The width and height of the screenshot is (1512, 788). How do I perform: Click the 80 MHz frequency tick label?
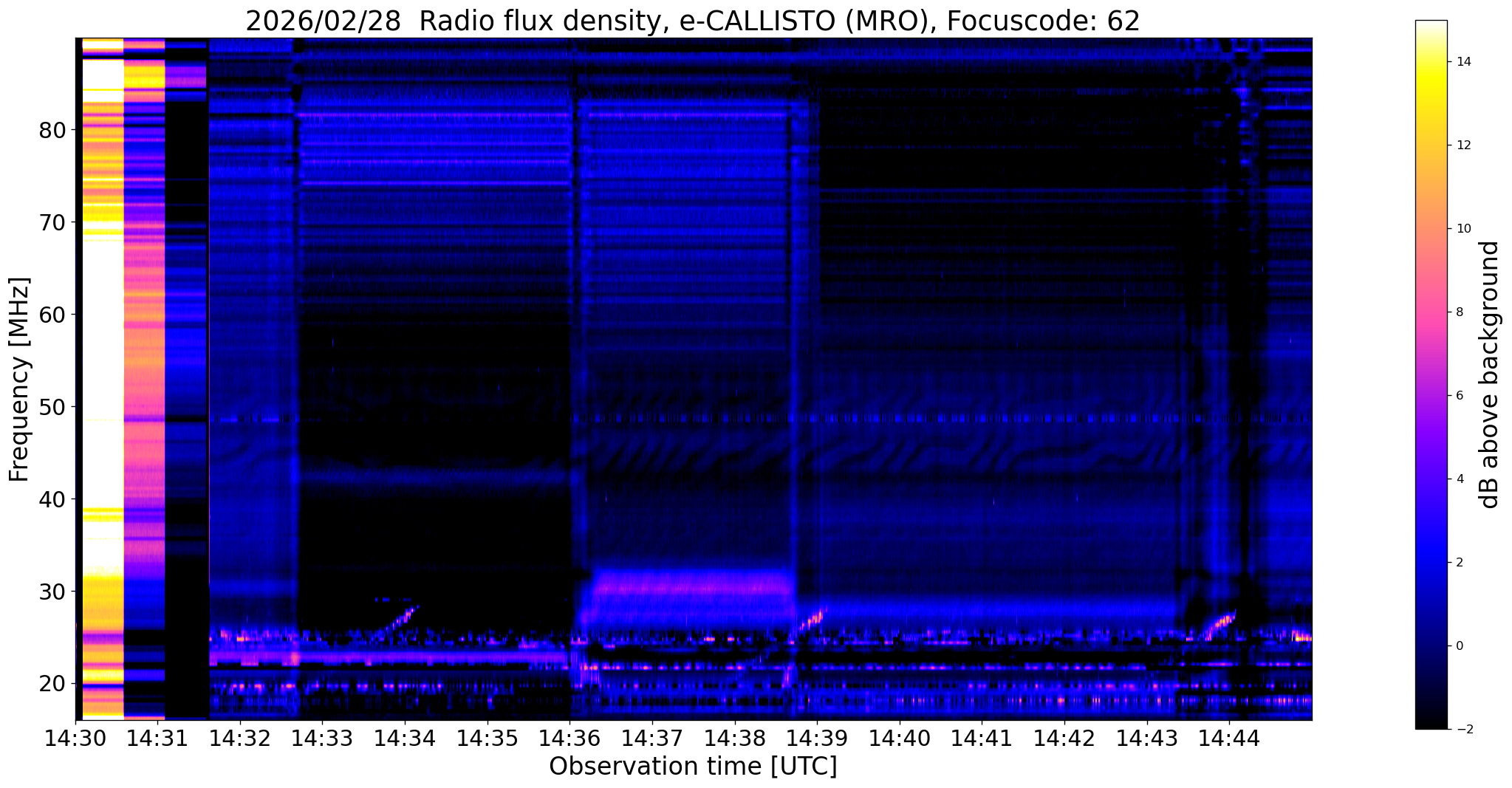click(52, 130)
